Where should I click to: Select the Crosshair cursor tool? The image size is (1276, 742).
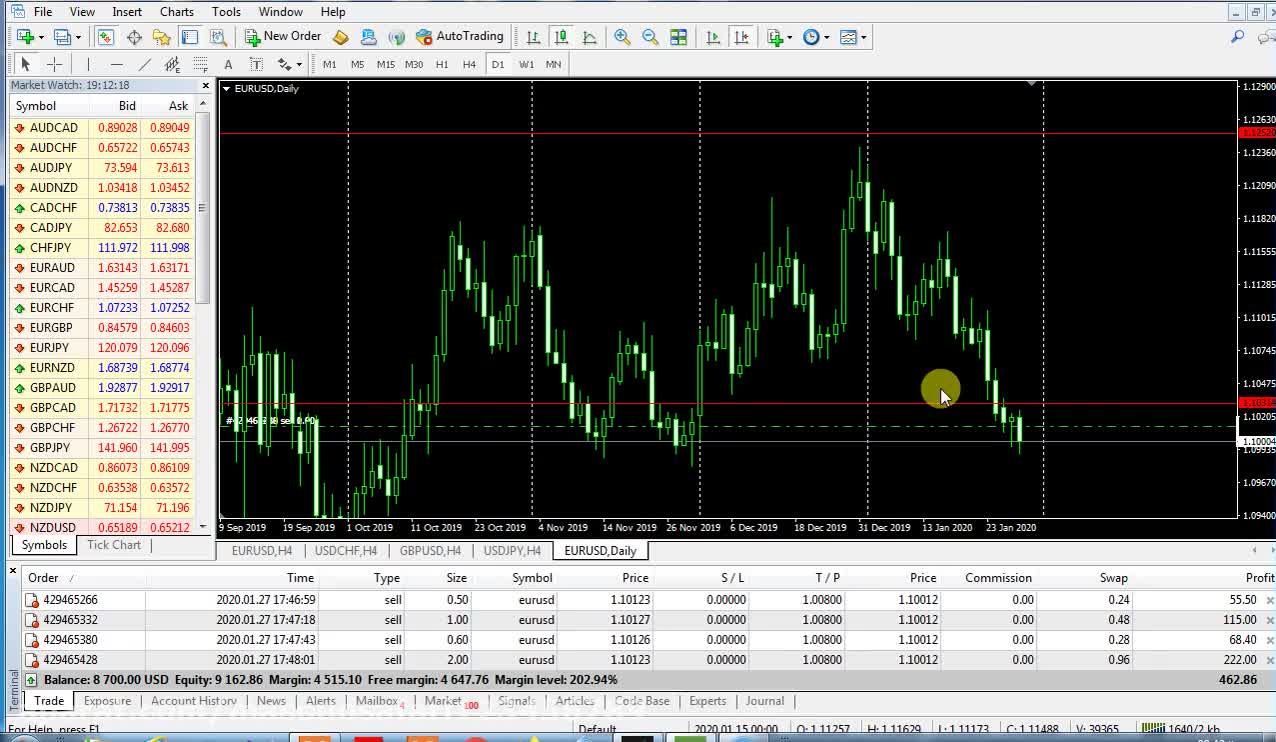[54, 65]
